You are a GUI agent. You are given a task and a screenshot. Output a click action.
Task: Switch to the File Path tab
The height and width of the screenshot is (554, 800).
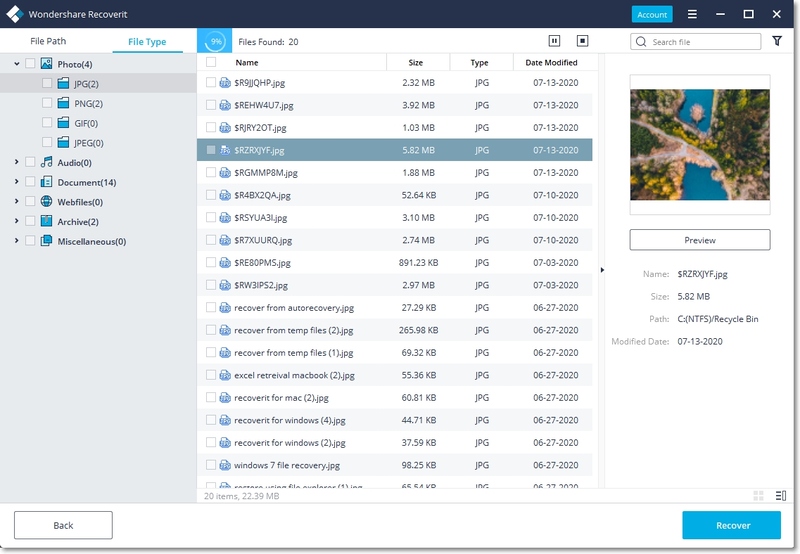(x=48, y=41)
